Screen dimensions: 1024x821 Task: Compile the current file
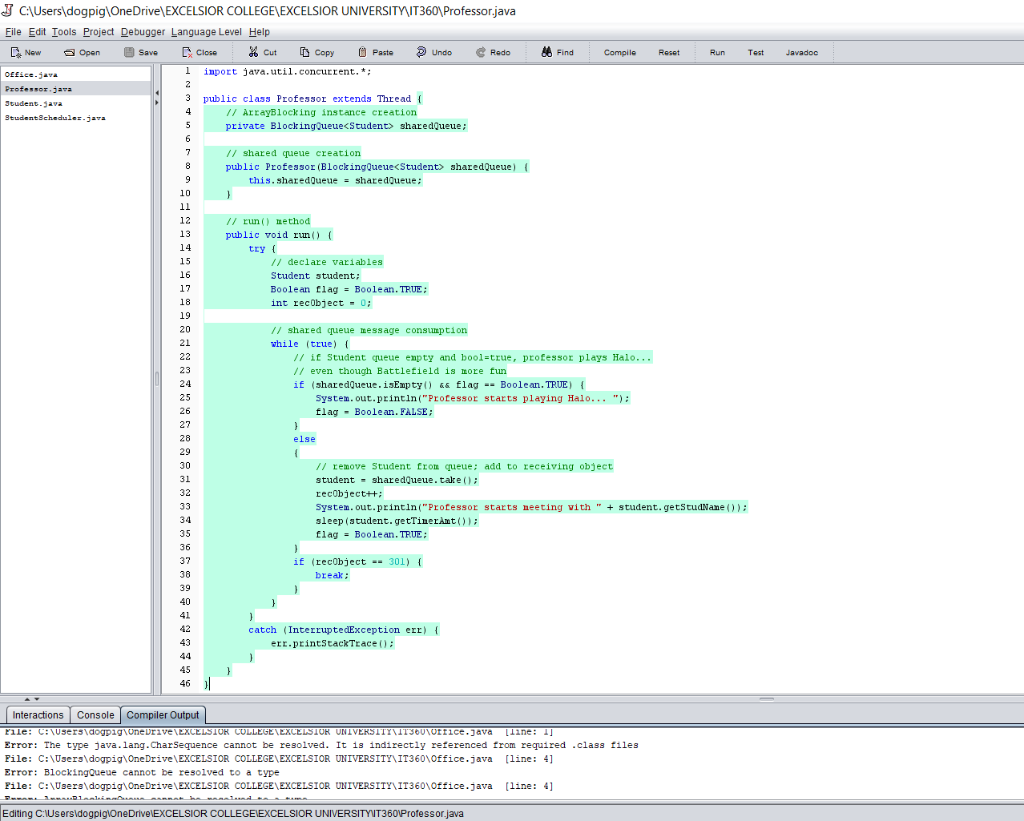tap(619, 52)
